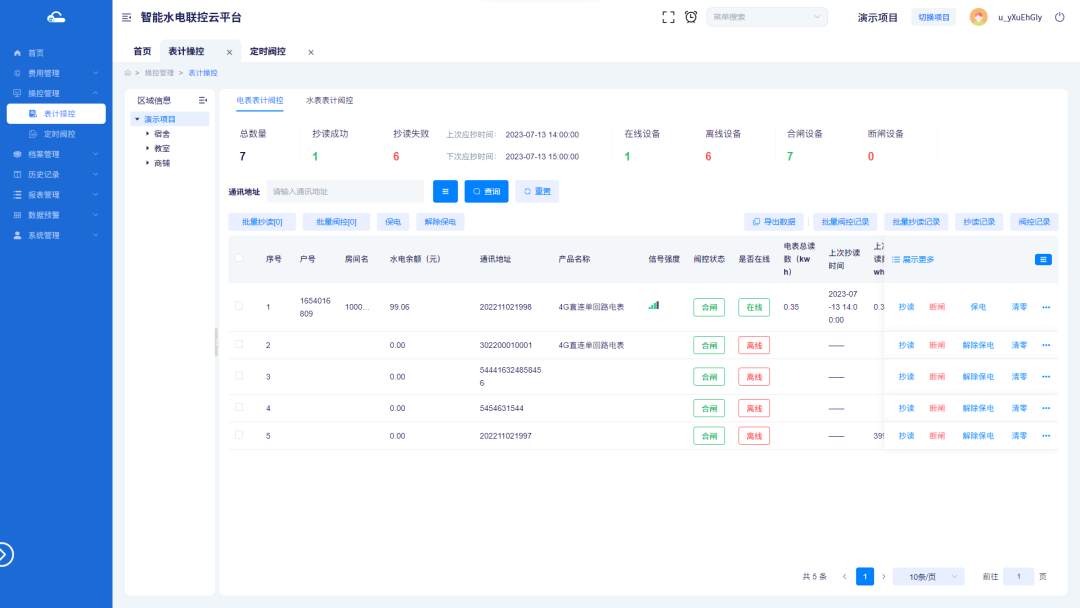
Task: Check the row 4 checkbox
Action: point(239,408)
